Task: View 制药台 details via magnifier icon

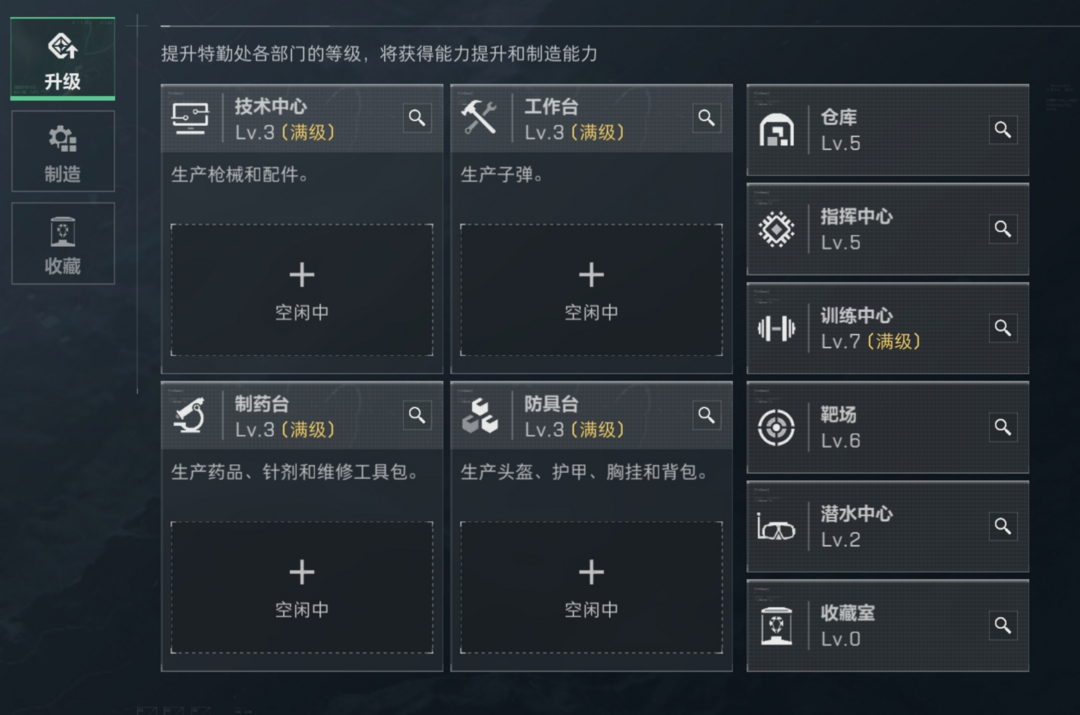Action: [417, 415]
